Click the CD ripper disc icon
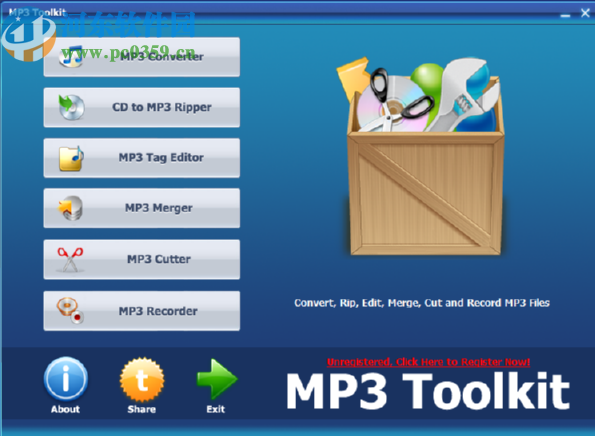Viewport: 595px width, 436px height. point(71,107)
